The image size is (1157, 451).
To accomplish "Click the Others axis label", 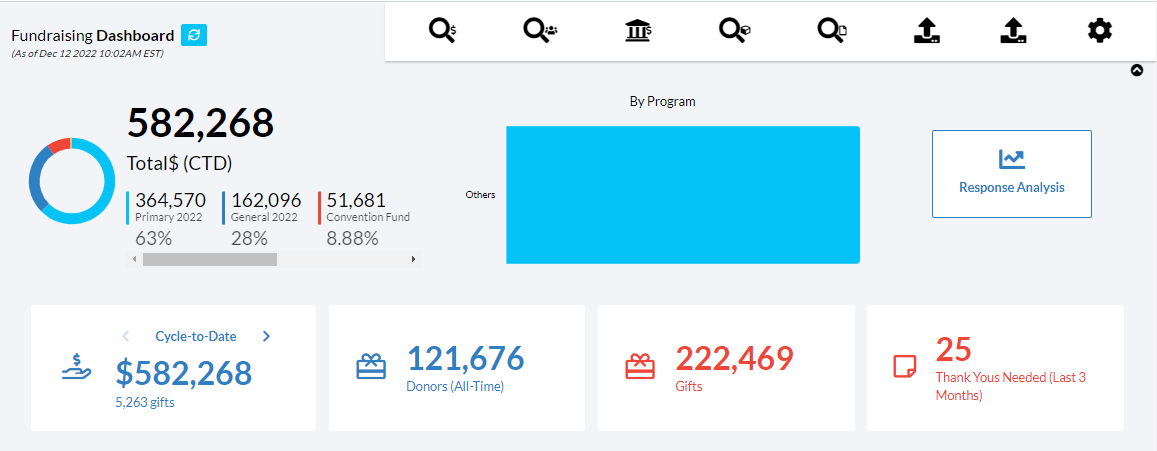I will coord(480,195).
